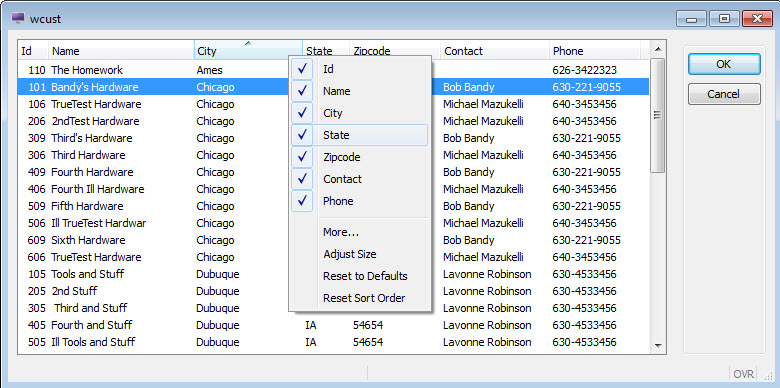Close the wcust window
Viewport: 780px width, 388px height.
tap(757, 19)
